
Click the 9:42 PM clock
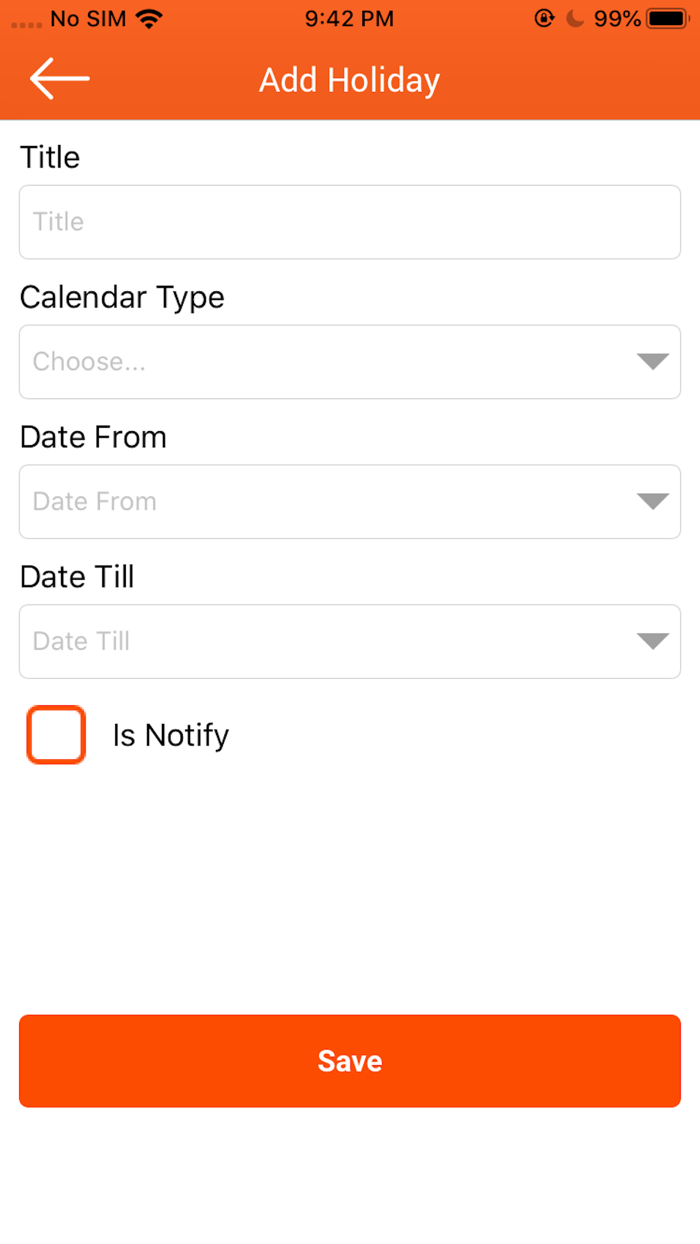(349, 19)
